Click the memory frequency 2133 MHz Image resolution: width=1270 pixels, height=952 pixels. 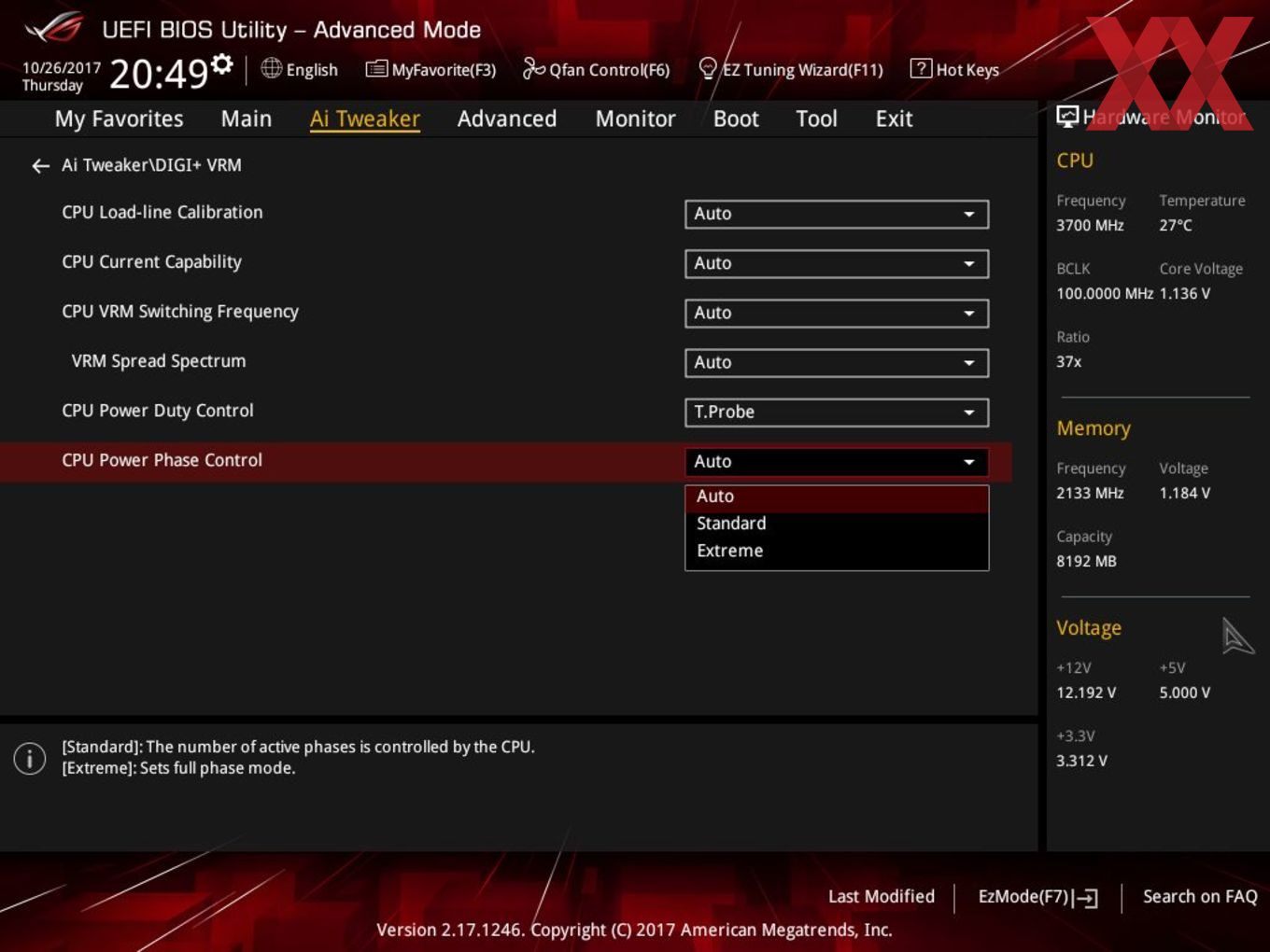coord(1090,494)
